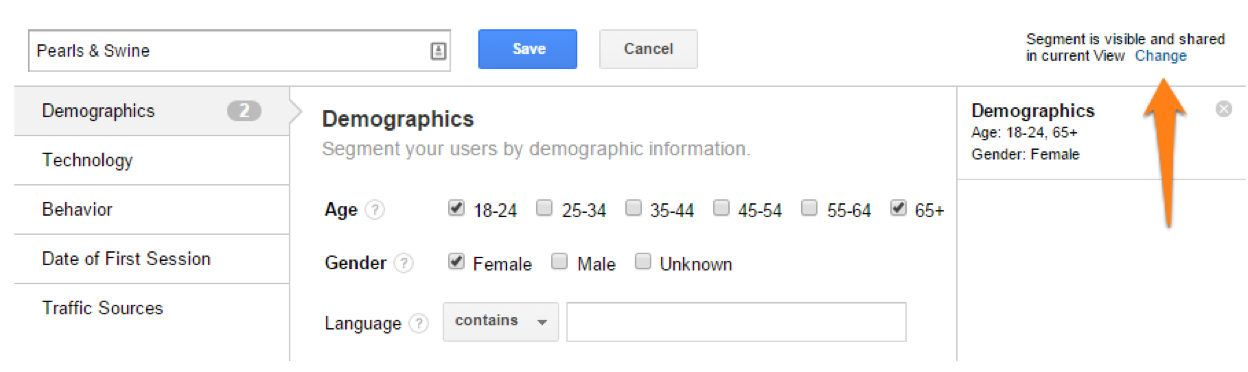Save the segment
Viewport: 1248px width, 372px height.
point(528,49)
